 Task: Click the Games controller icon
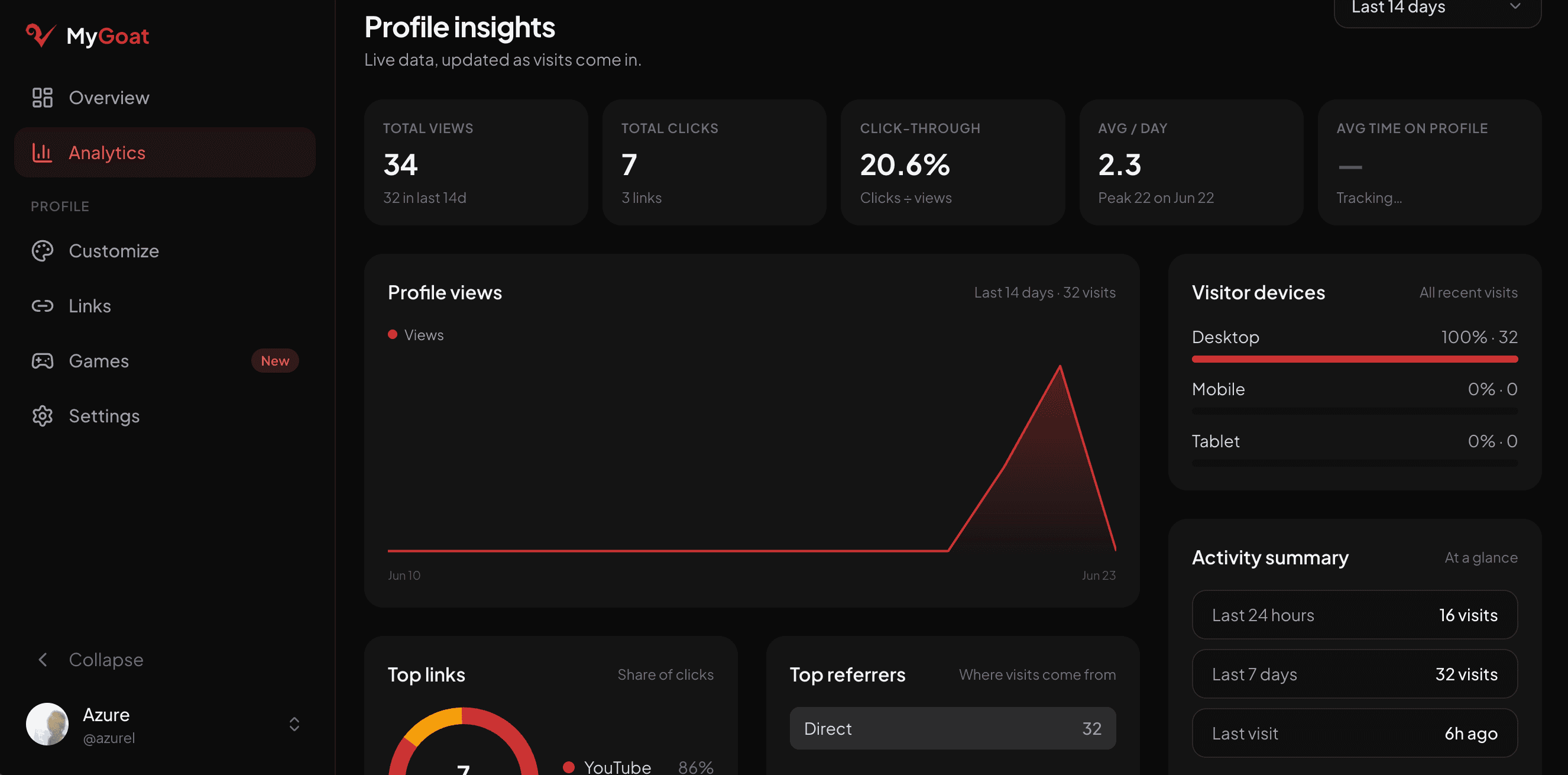tap(42, 361)
